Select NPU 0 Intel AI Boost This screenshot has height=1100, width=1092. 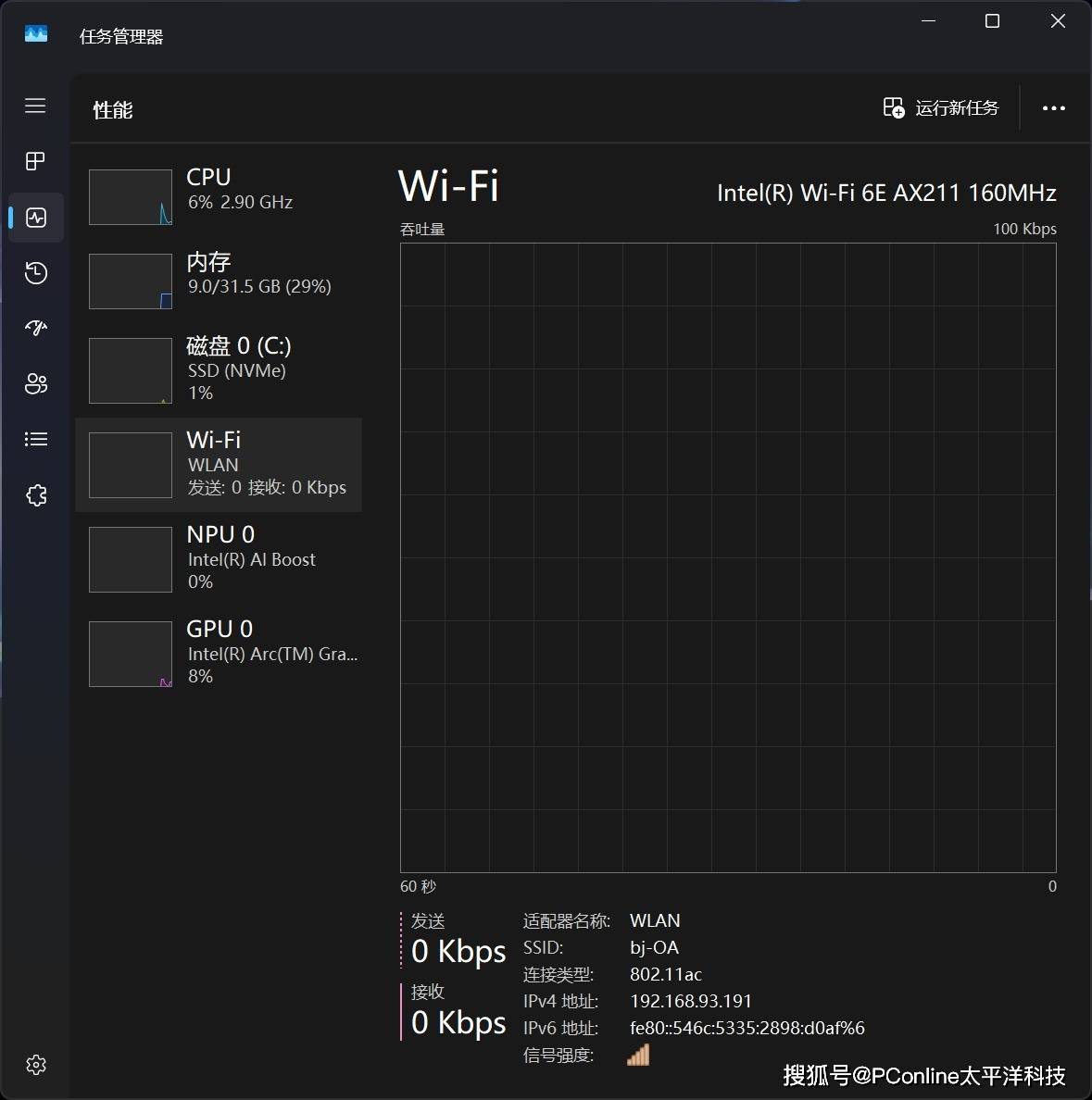click(219, 558)
